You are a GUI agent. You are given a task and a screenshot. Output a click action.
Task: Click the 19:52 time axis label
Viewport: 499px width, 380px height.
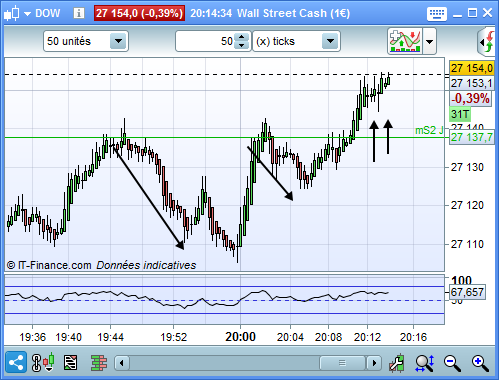(x=174, y=337)
